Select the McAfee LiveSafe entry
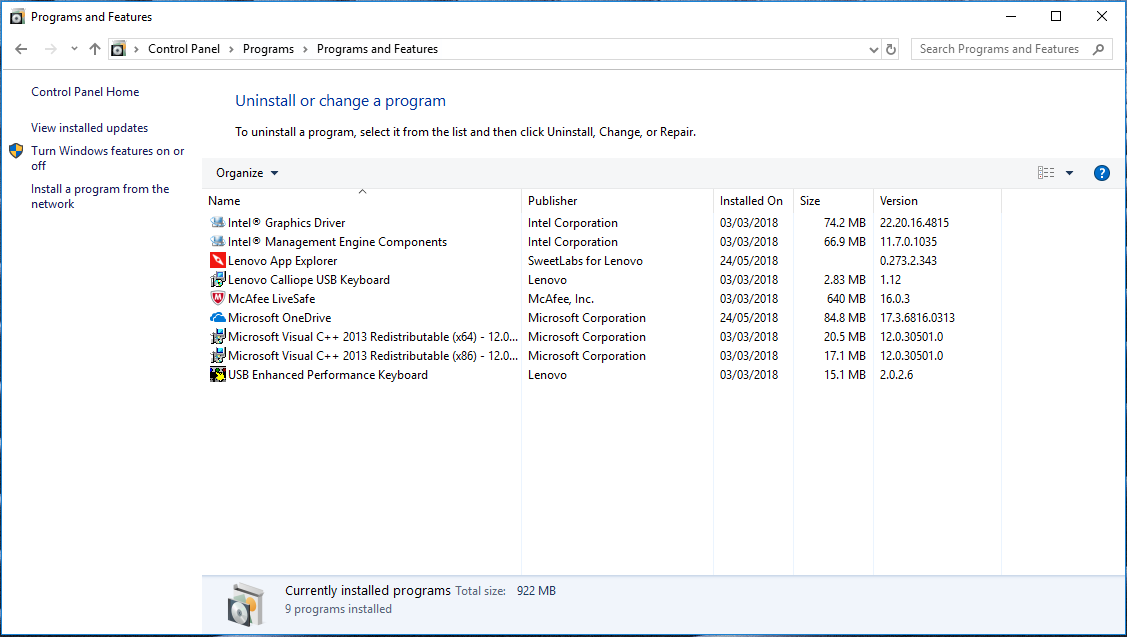 coord(272,298)
